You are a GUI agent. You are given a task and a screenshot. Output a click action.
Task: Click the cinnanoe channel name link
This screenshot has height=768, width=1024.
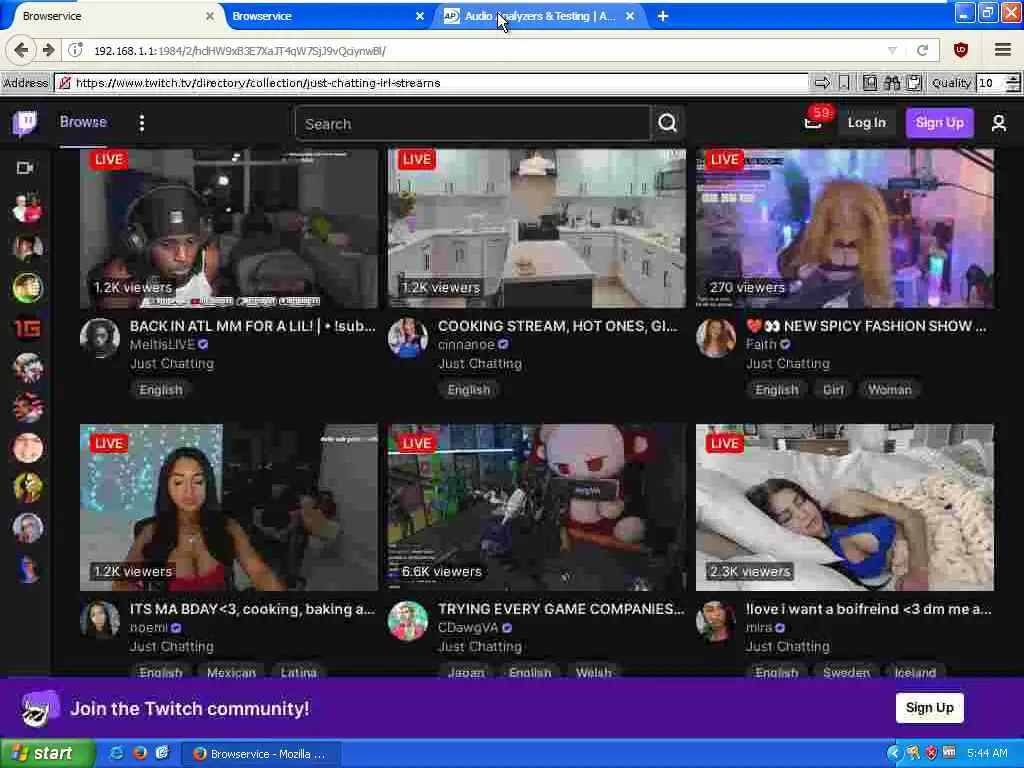466,344
